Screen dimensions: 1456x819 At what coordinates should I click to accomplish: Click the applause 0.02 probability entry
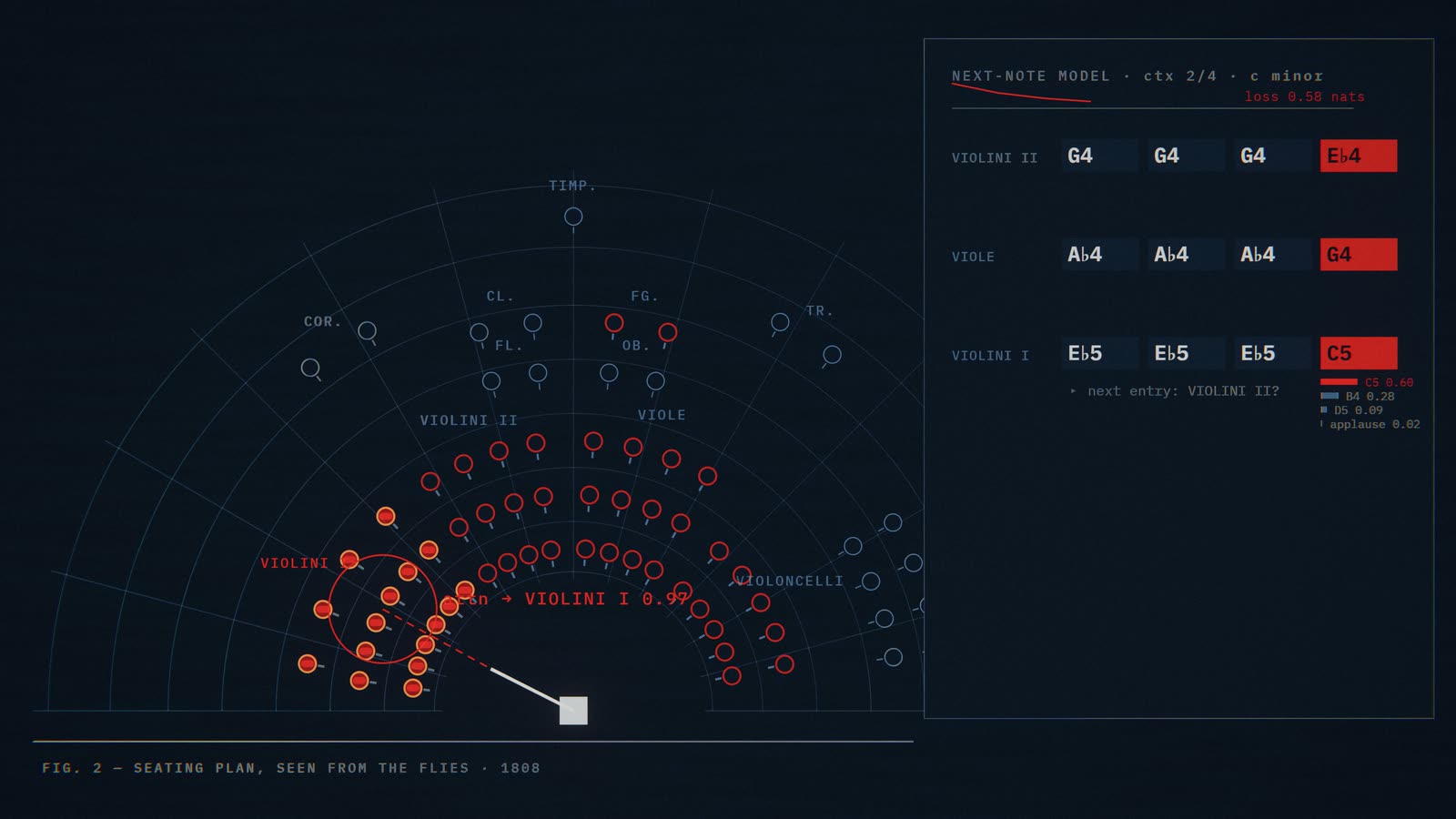click(1370, 424)
